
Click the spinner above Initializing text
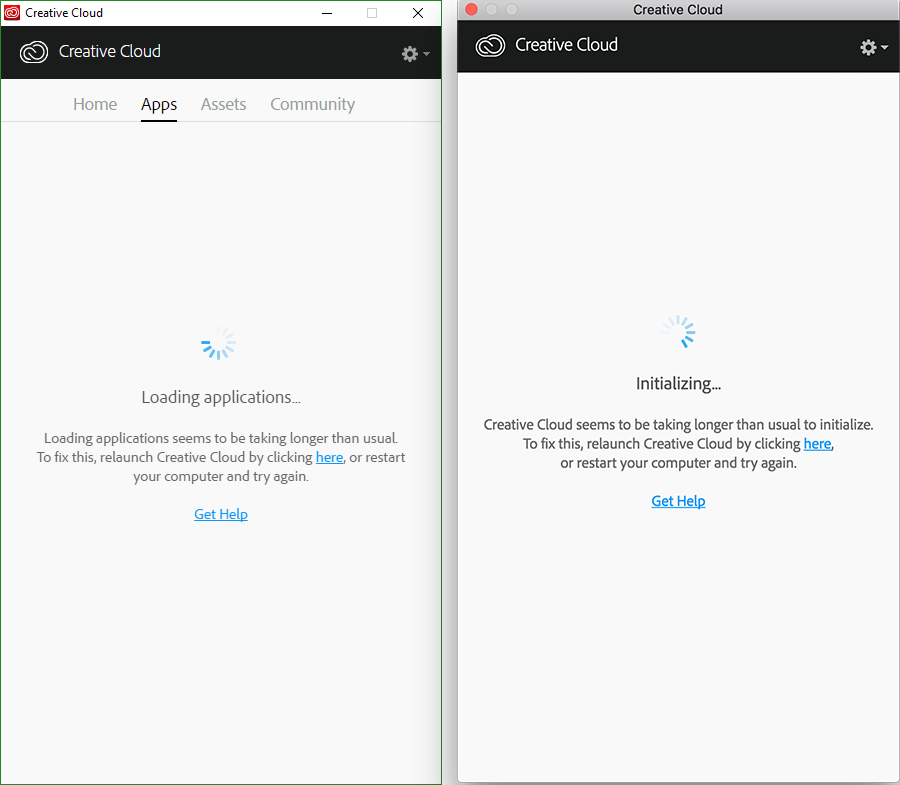click(678, 331)
